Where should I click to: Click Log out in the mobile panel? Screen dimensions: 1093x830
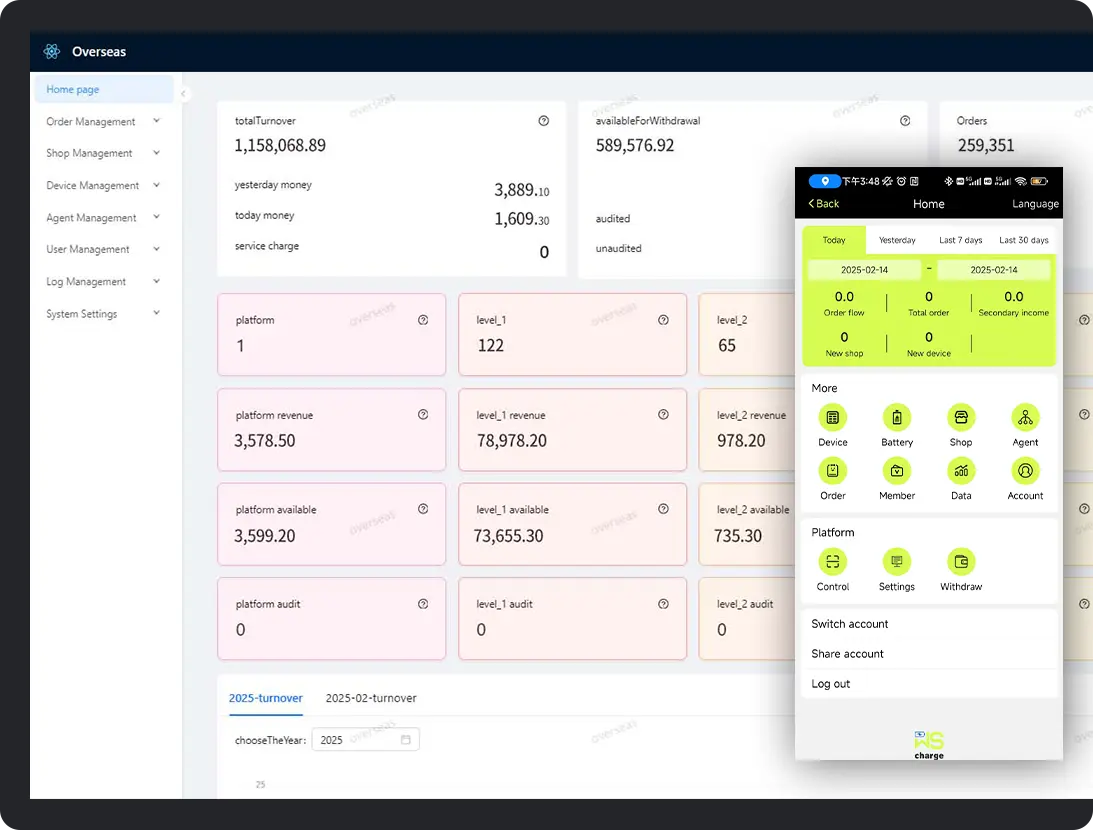point(831,684)
